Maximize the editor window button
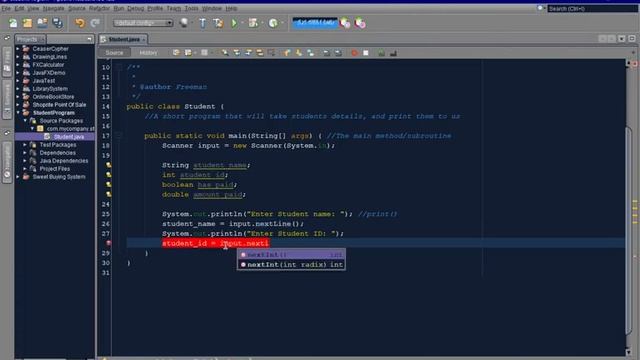 pyautogui.click(x=631, y=39)
